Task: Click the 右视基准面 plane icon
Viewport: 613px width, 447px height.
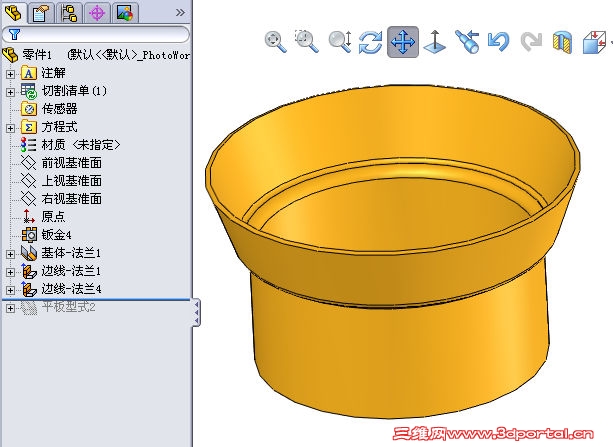Action: (x=29, y=199)
